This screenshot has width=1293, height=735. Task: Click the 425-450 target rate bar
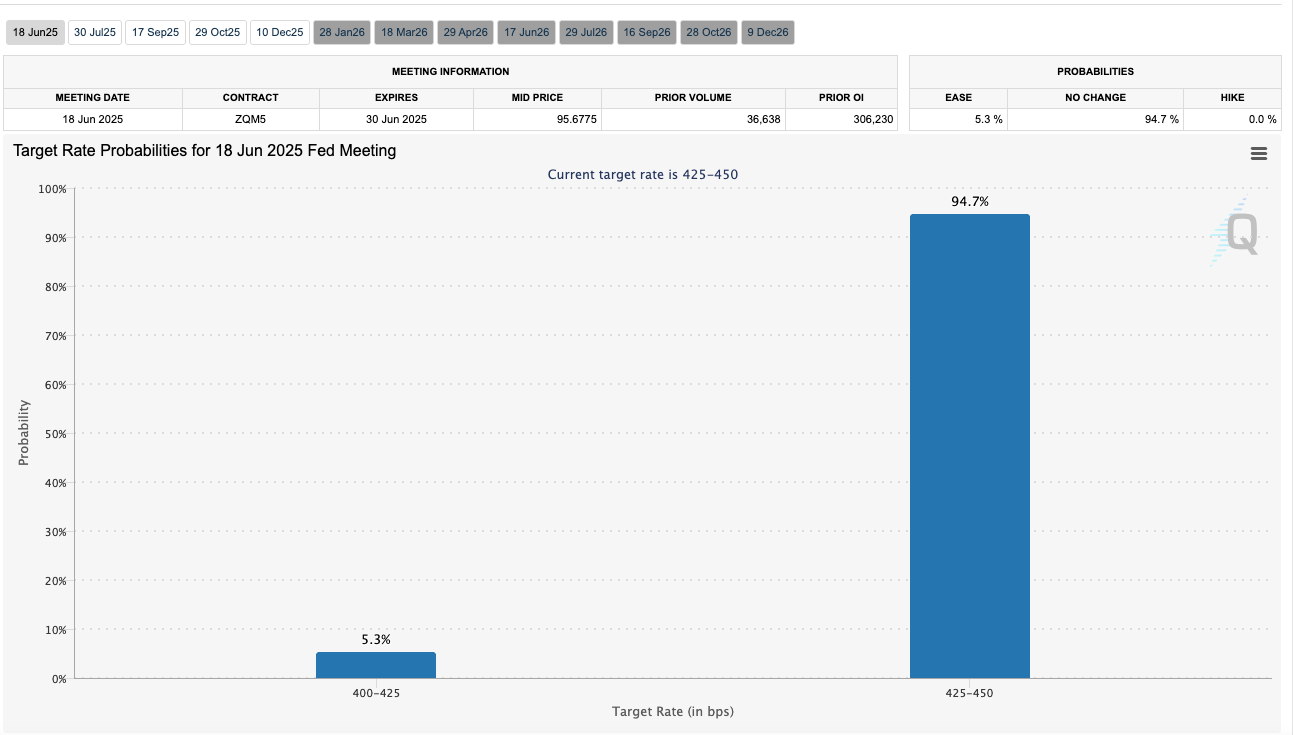tap(970, 446)
